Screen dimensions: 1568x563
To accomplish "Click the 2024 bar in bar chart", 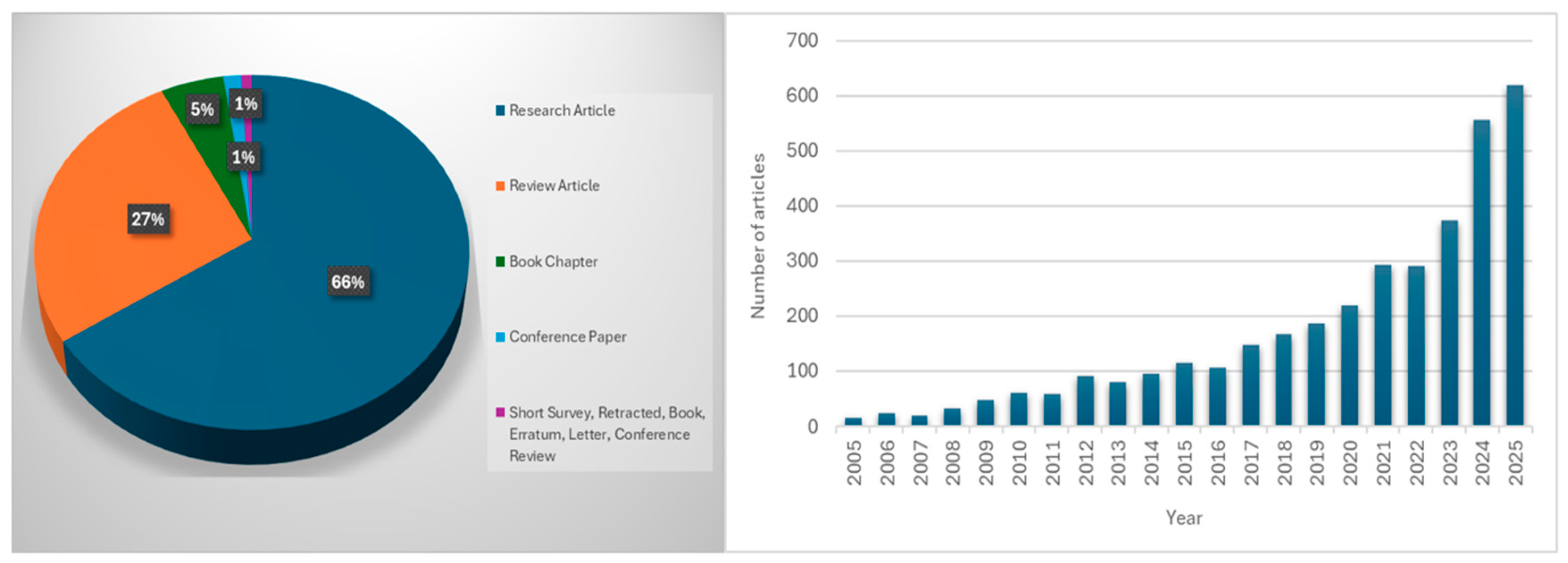I will click(x=1481, y=274).
